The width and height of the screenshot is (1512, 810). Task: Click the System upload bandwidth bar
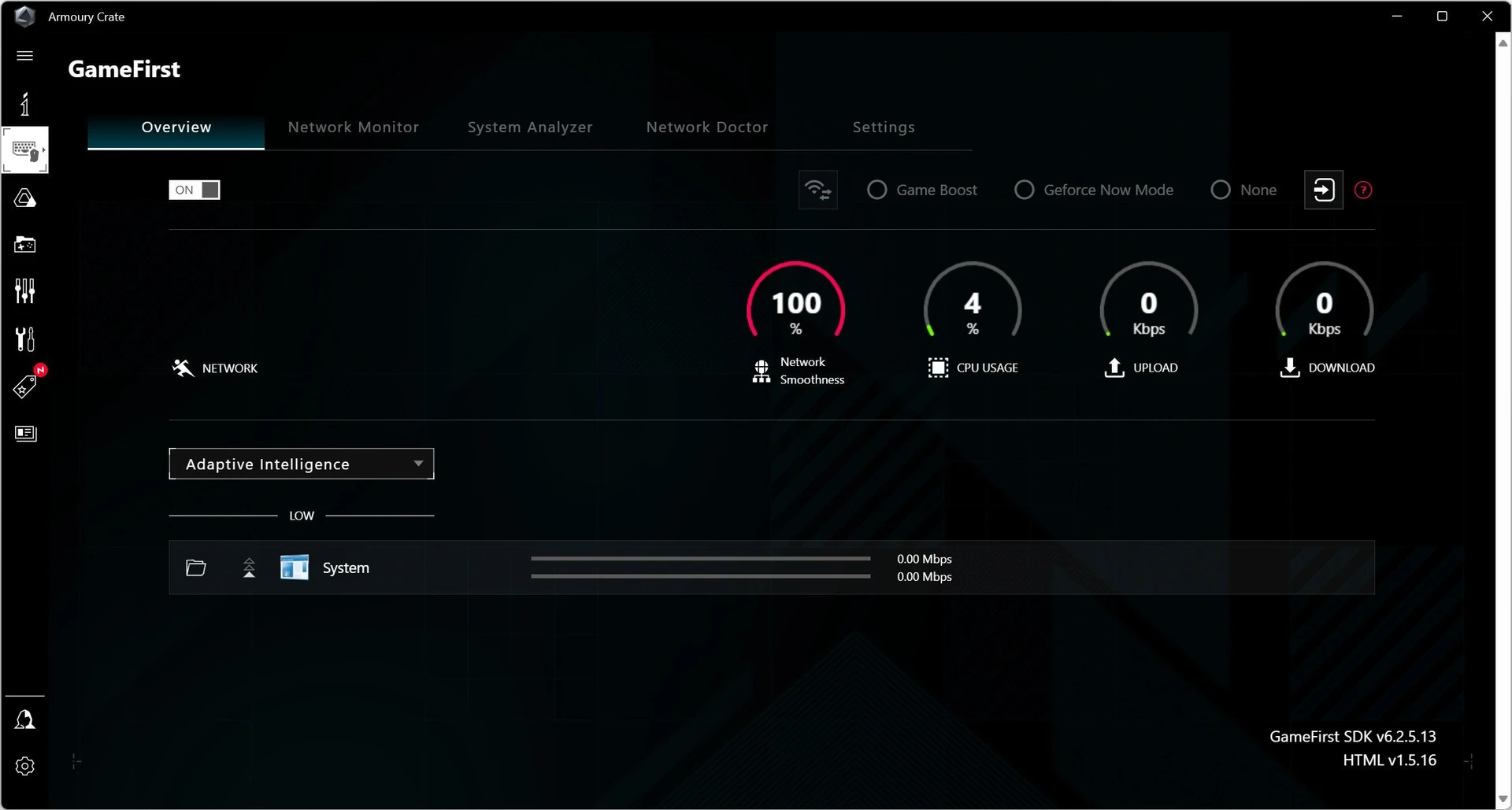pos(701,558)
